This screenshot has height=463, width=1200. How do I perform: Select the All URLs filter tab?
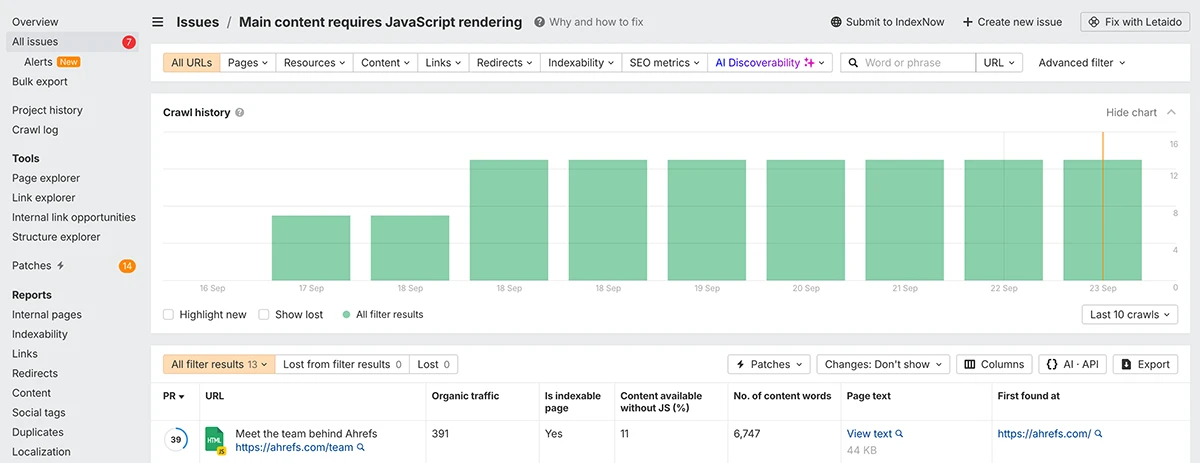191,62
